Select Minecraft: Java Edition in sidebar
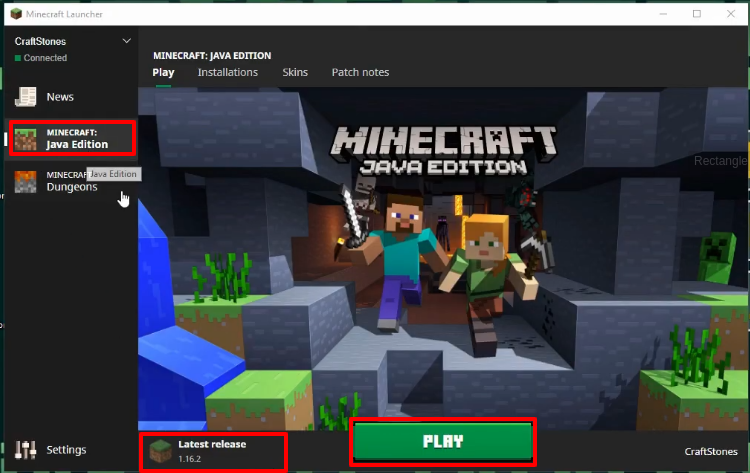 coord(72,139)
